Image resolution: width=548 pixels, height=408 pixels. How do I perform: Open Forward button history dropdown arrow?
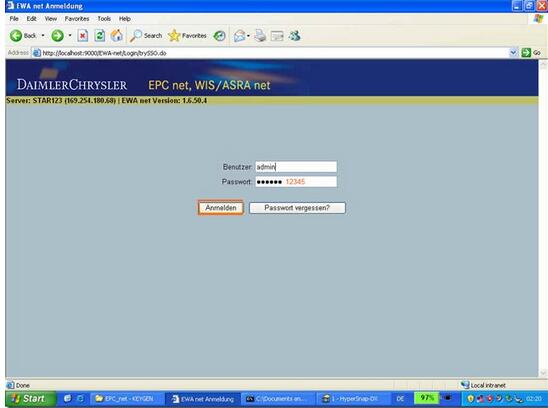(70, 35)
